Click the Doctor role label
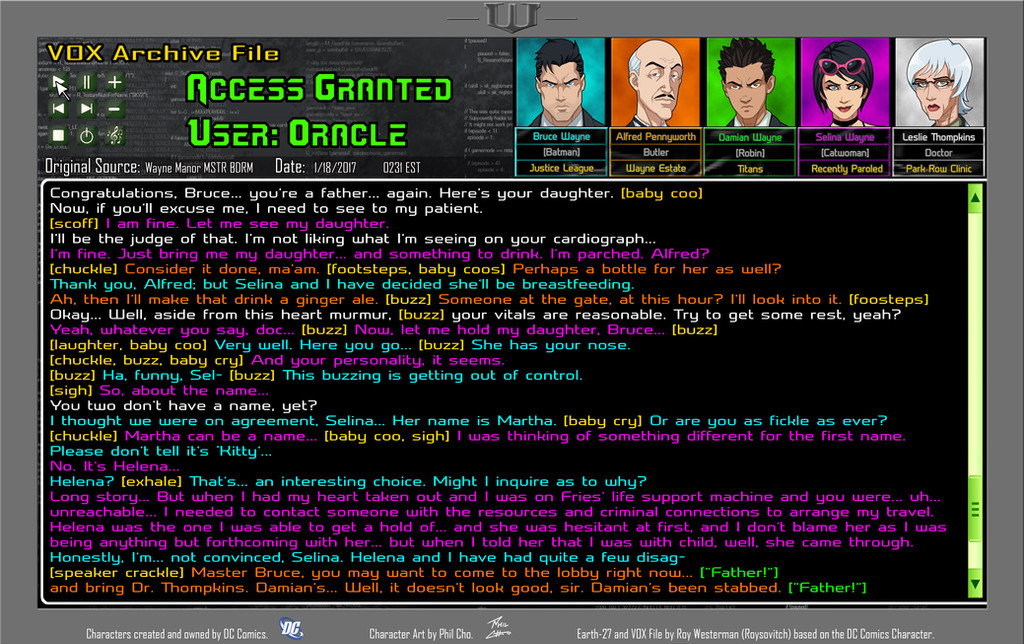The image size is (1024, 644). (939, 153)
